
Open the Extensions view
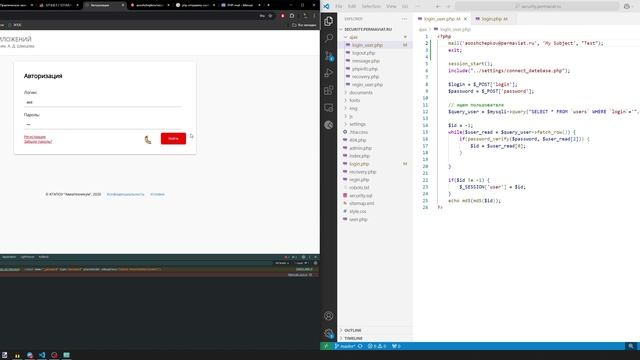[x=329, y=90]
